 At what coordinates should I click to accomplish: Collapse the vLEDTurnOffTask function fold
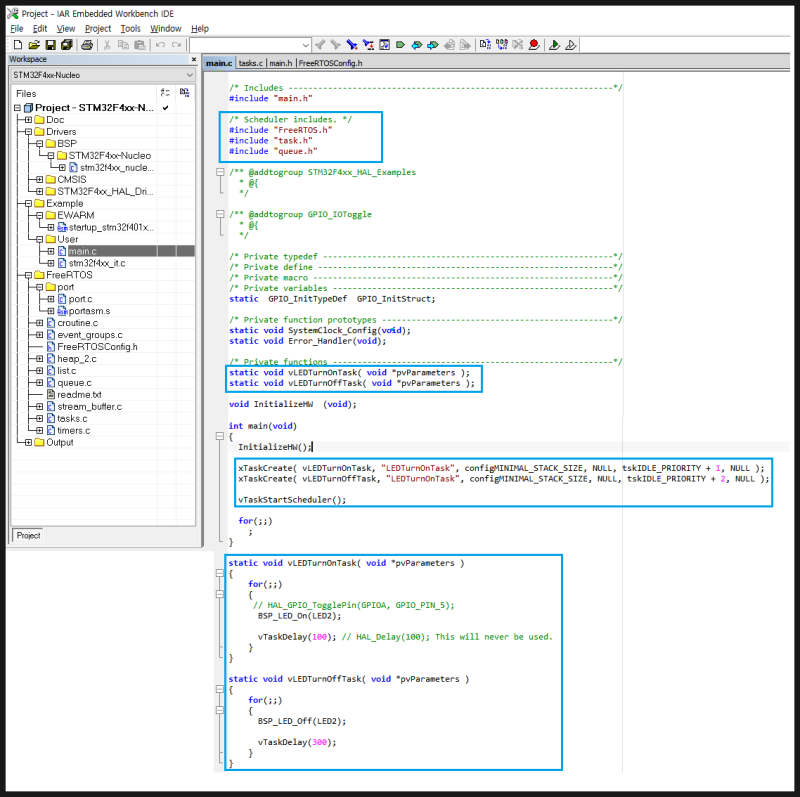click(x=220, y=689)
